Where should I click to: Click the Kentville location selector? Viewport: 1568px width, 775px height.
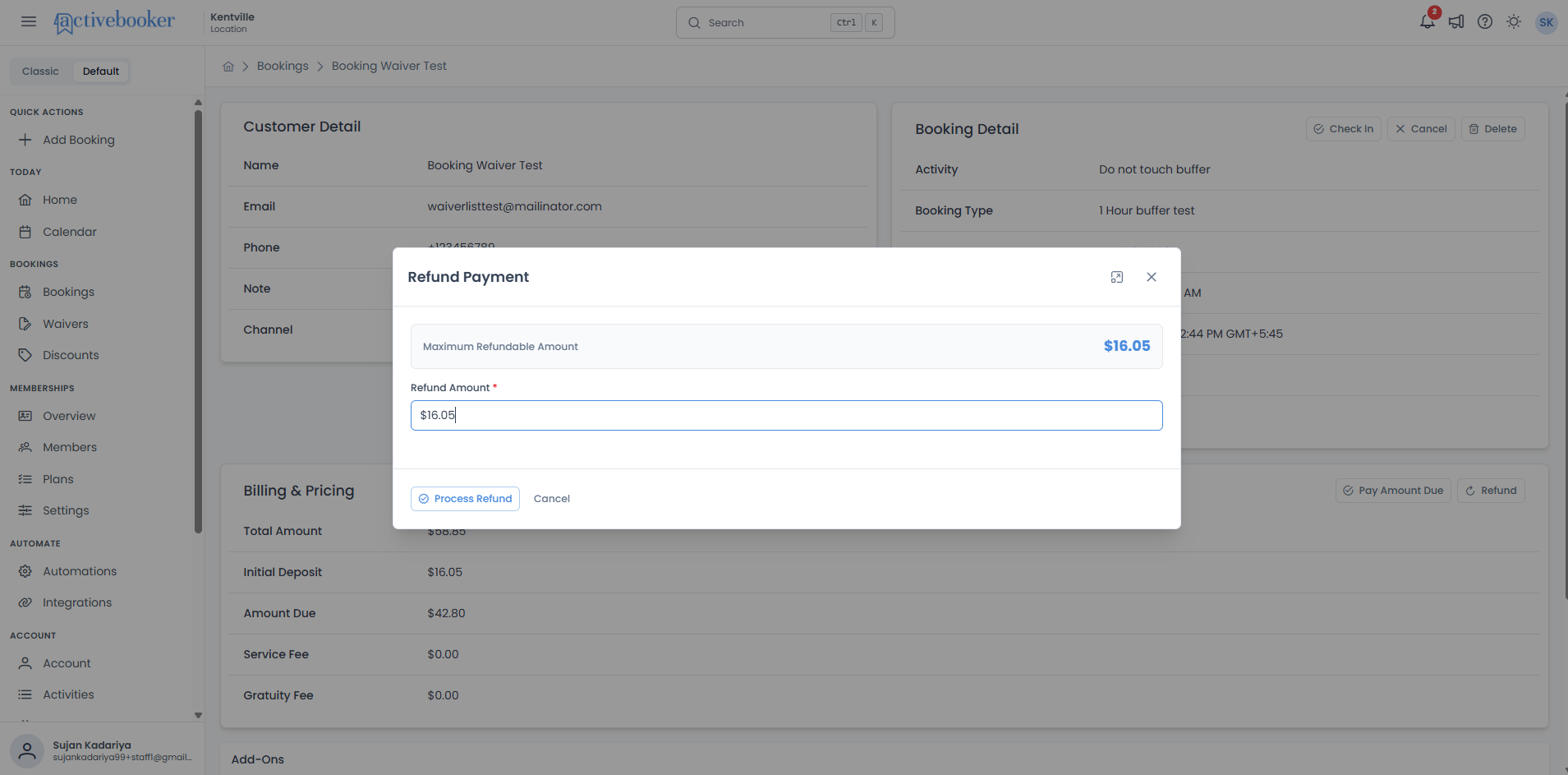(232, 22)
